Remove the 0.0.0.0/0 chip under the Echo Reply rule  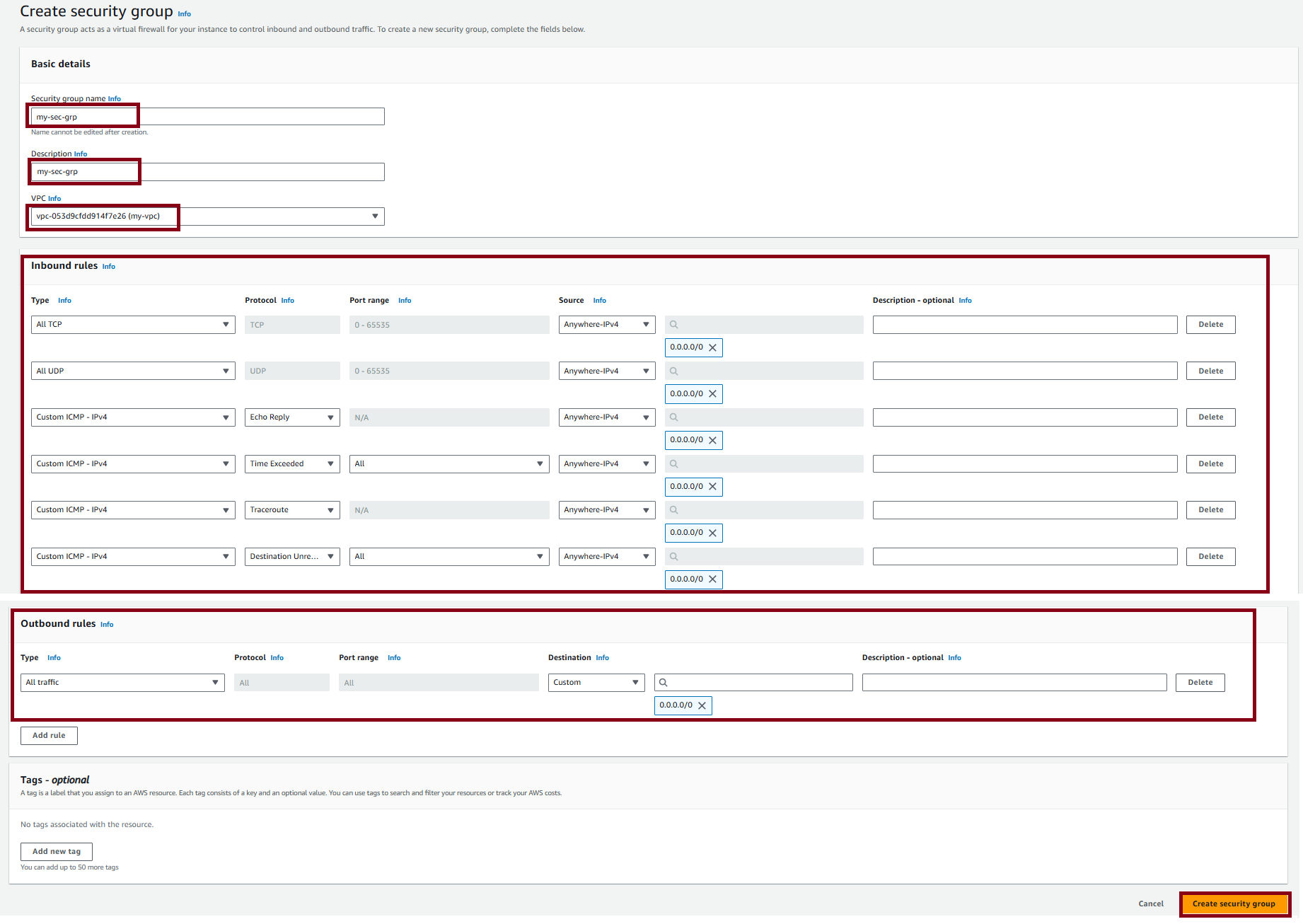tap(712, 440)
